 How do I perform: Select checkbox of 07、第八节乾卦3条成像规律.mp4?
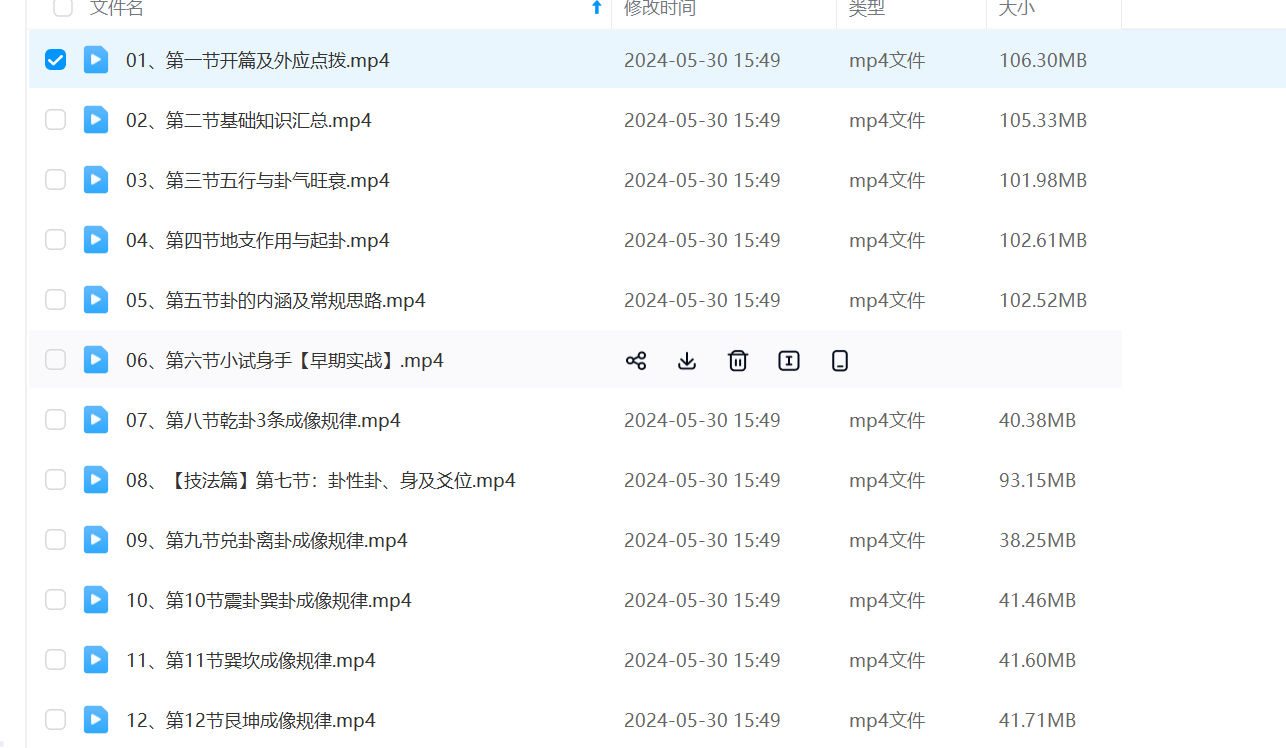(x=56, y=420)
